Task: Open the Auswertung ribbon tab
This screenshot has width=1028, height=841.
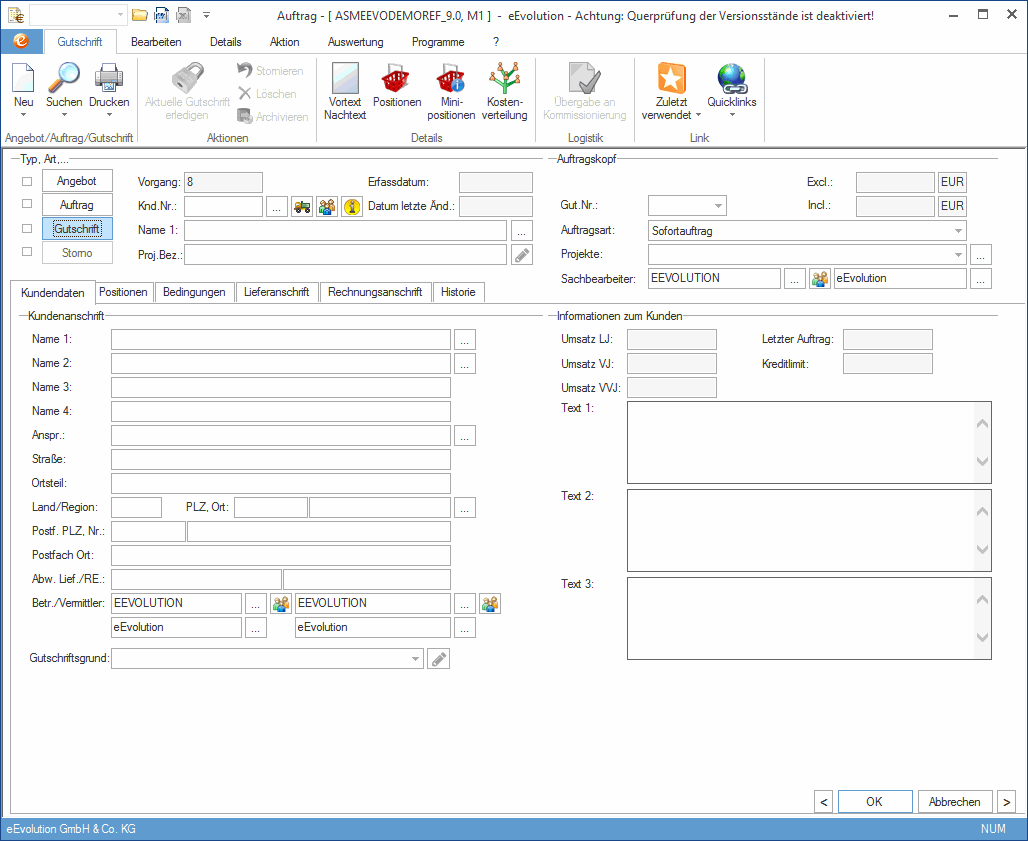Action: coord(355,42)
